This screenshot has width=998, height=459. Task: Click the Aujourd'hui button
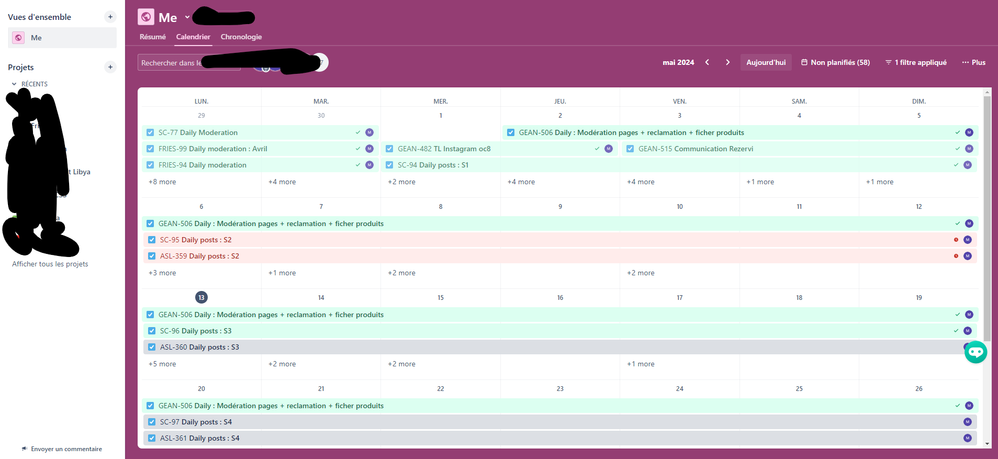tap(766, 62)
